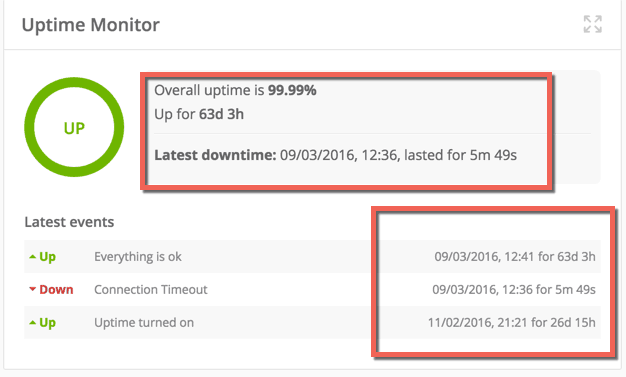Click the green UP status circle
626x377 pixels.
coord(74,127)
